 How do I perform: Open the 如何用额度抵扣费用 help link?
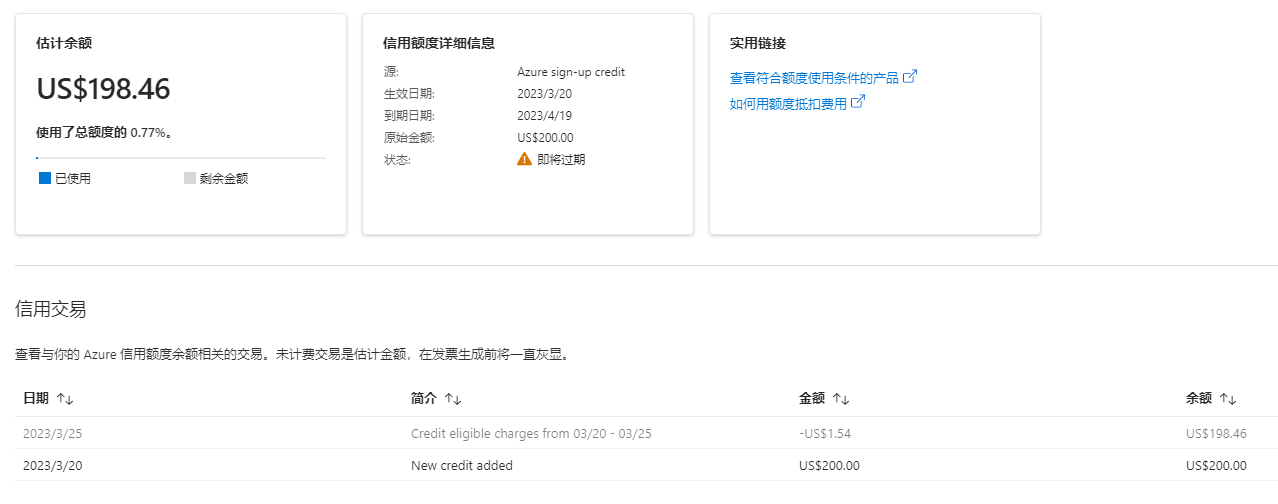click(788, 103)
